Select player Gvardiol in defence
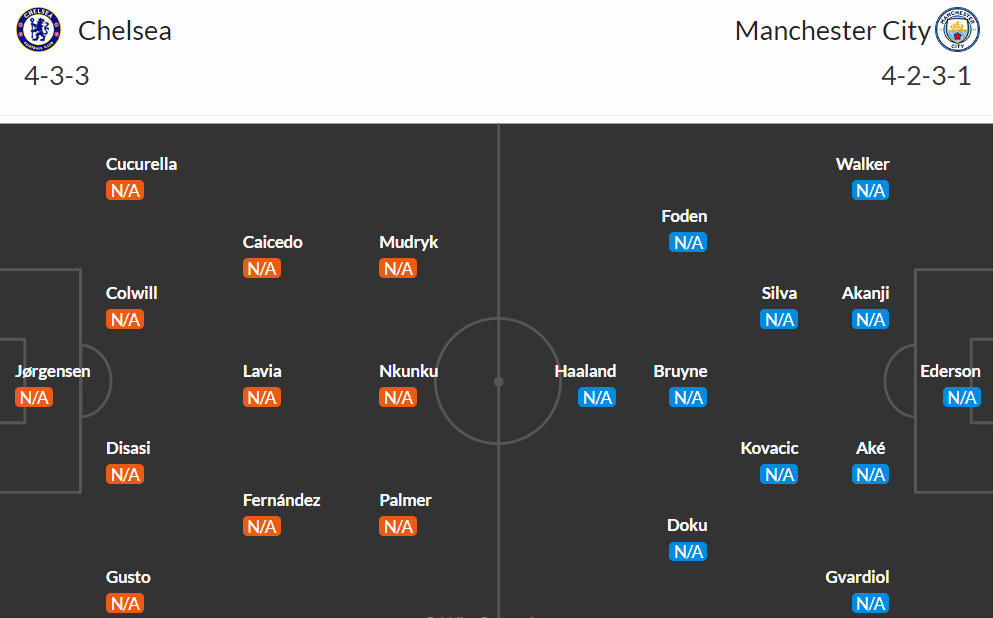Screen dimensions: 993x618 pyautogui.click(x=857, y=577)
